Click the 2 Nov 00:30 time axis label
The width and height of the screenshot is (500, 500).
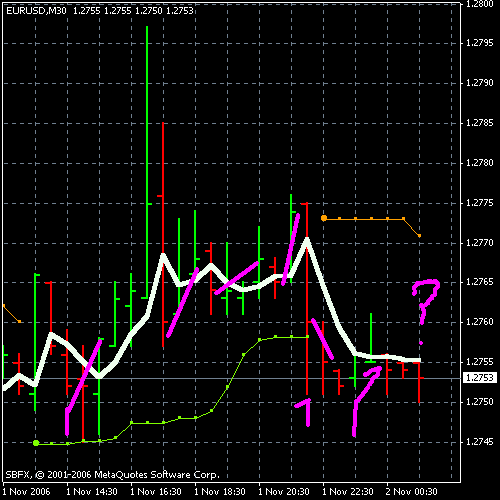(412, 491)
